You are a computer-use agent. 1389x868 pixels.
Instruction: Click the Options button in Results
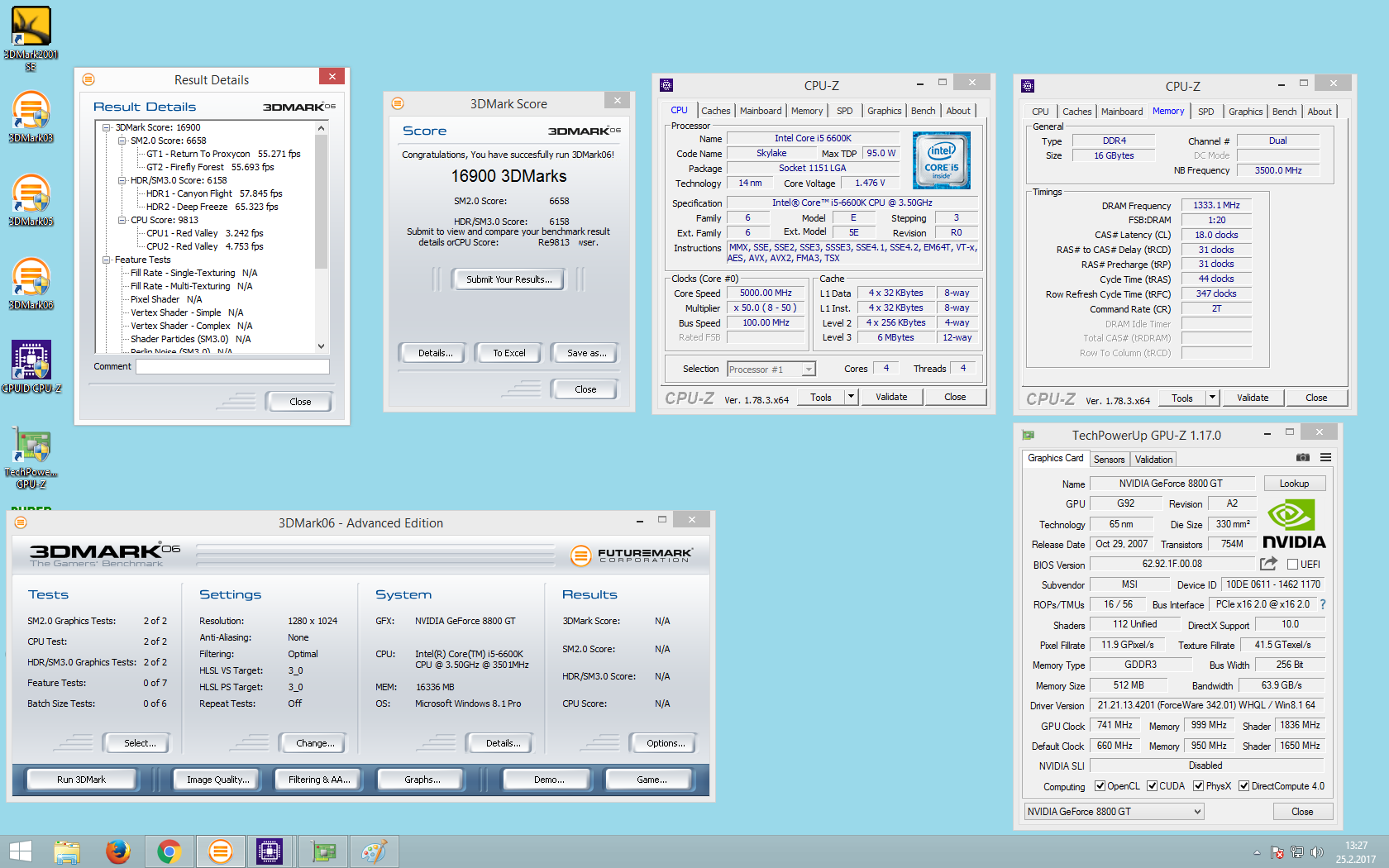[666, 743]
